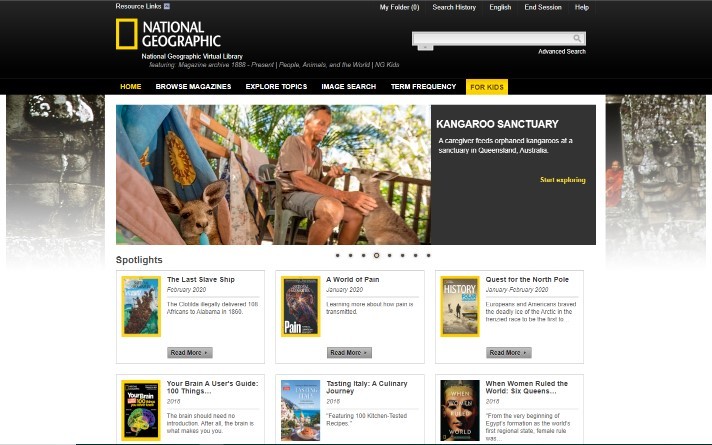The height and width of the screenshot is (445, 712).
Task: Open Your Brain A User's Guide title
Action: (x=213, y=387)
